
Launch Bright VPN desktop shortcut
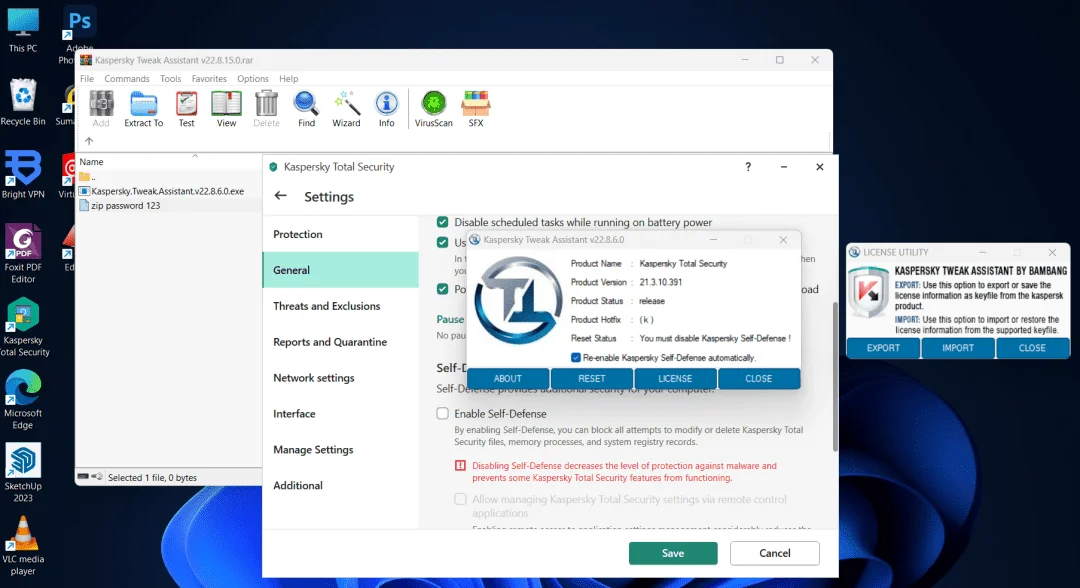pyautogui.click(x=23, y=175)
